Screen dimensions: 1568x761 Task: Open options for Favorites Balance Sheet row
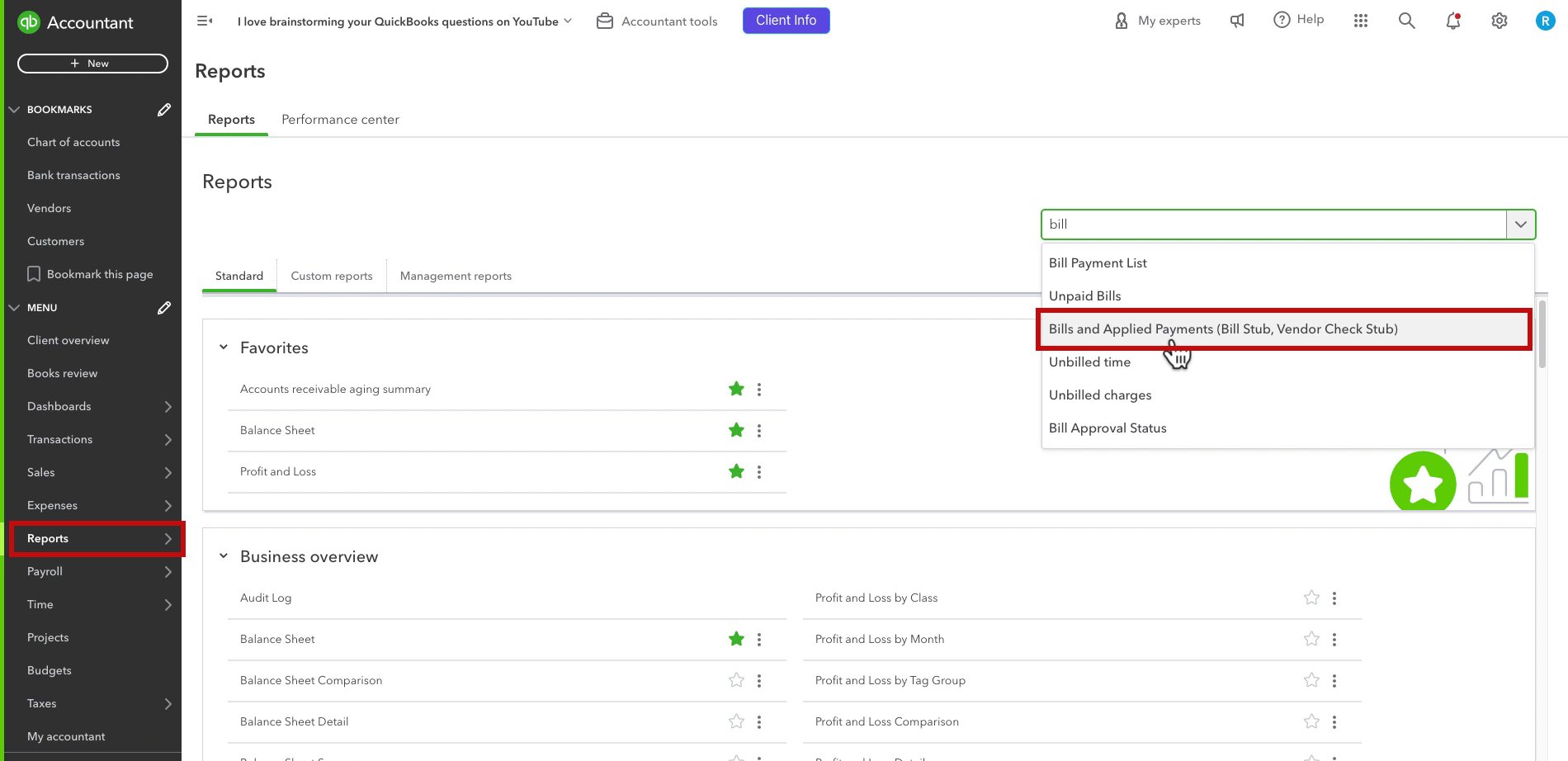pos(759,431)
